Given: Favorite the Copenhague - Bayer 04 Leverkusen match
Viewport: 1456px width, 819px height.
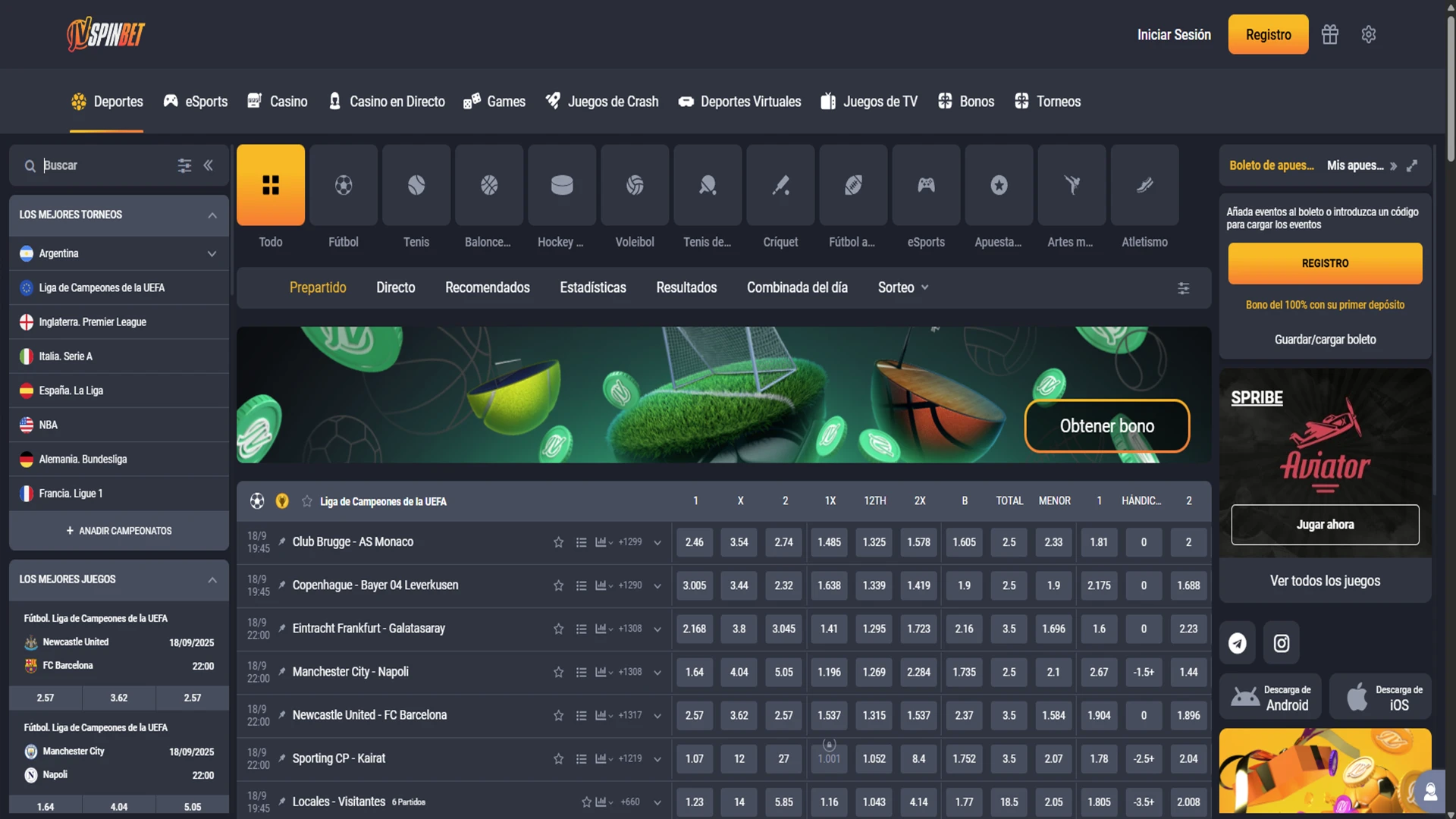Looking at the screenshot, I should [559, 585].
